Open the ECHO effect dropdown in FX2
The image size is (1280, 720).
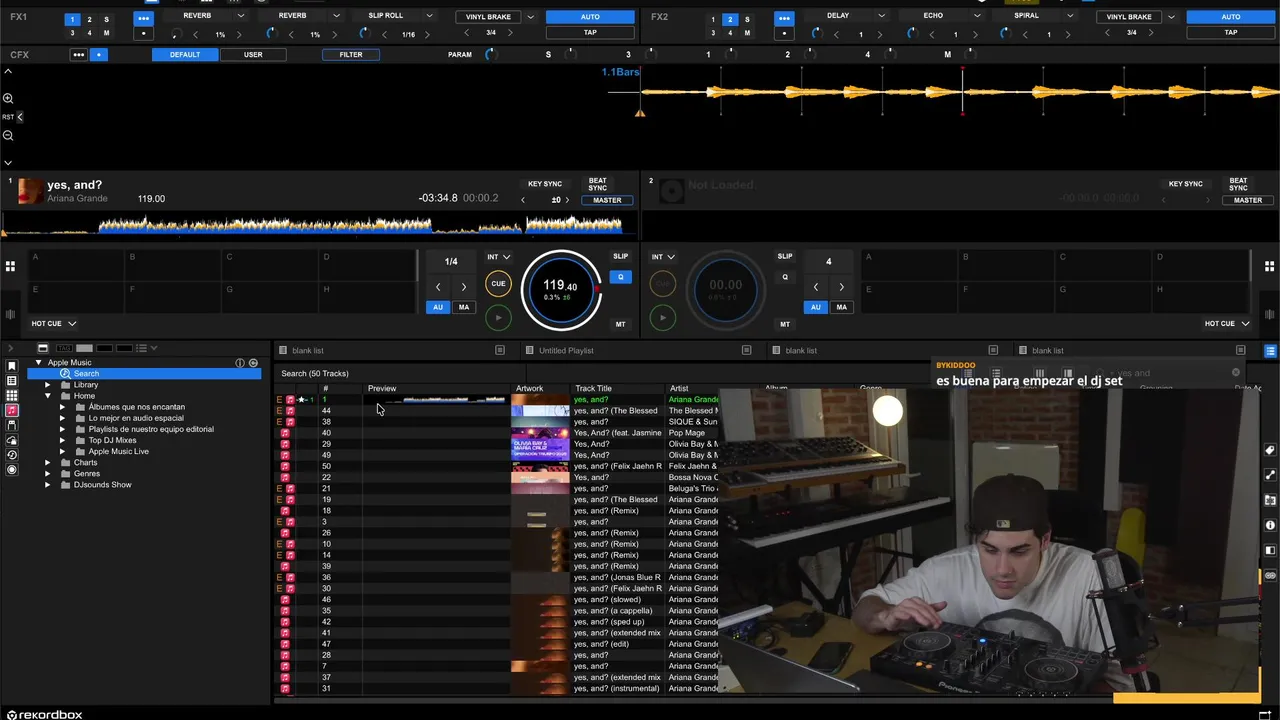[x=976, y=16]
